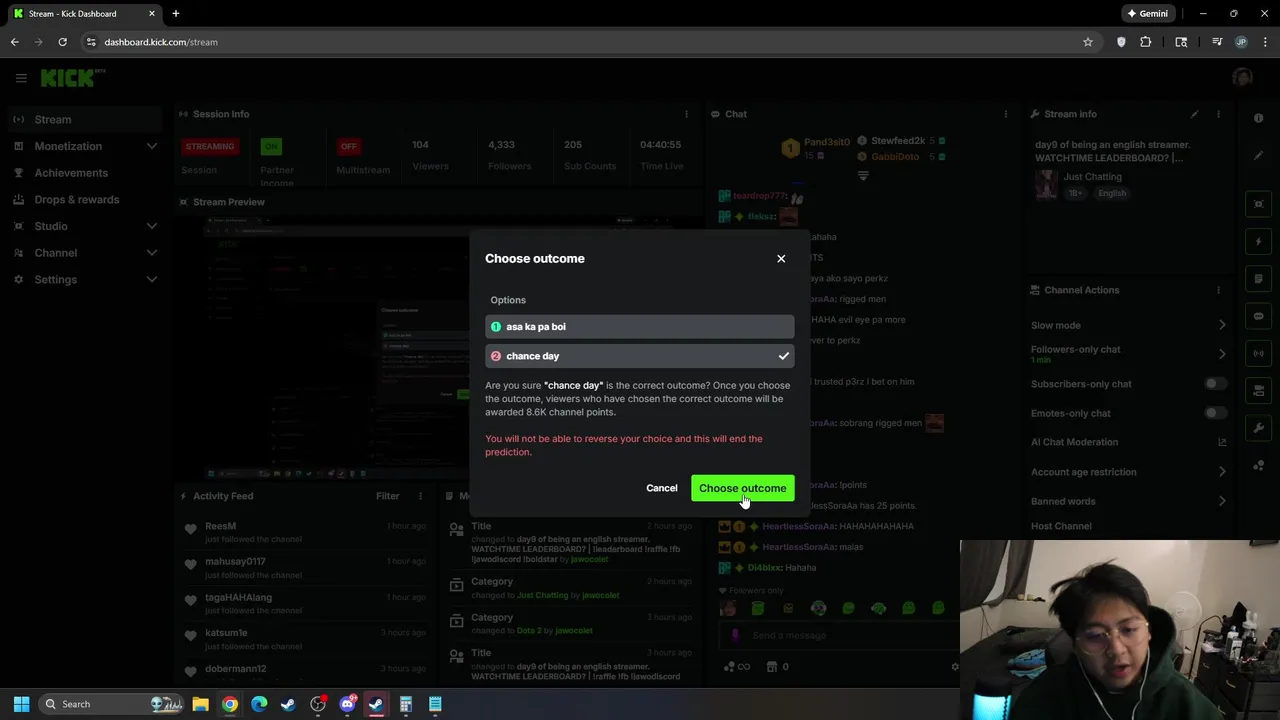
Task: Expand the Settings sidebar section
Action: click(x=84, y=279)
